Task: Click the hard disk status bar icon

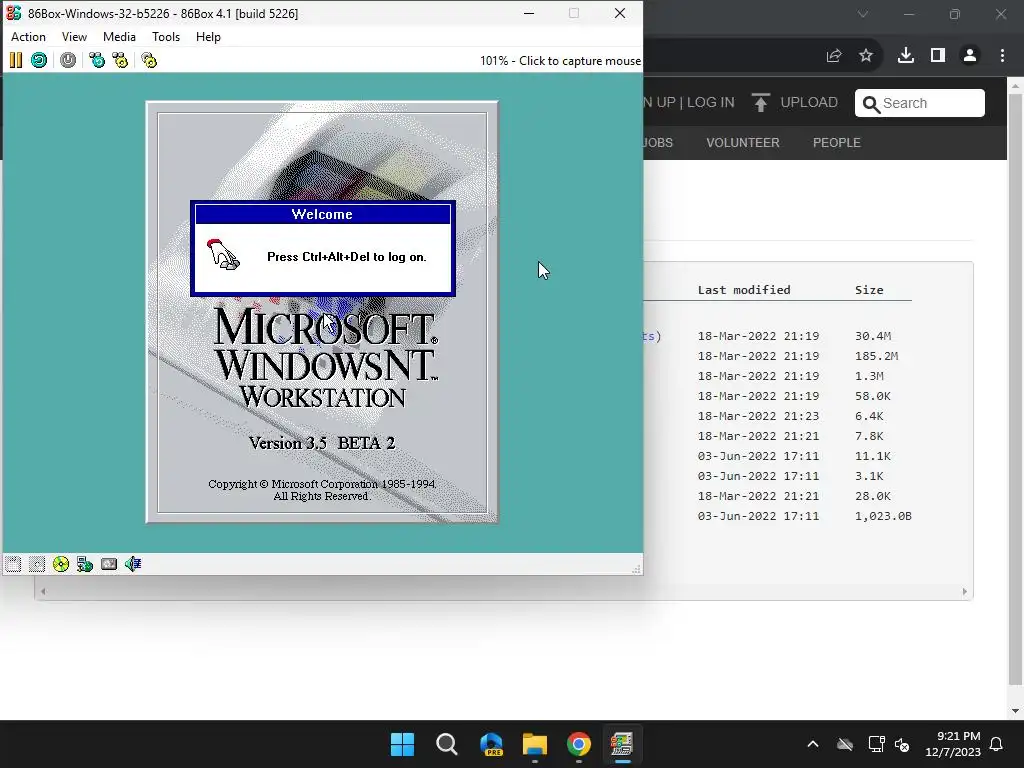Action: point(109,564)
